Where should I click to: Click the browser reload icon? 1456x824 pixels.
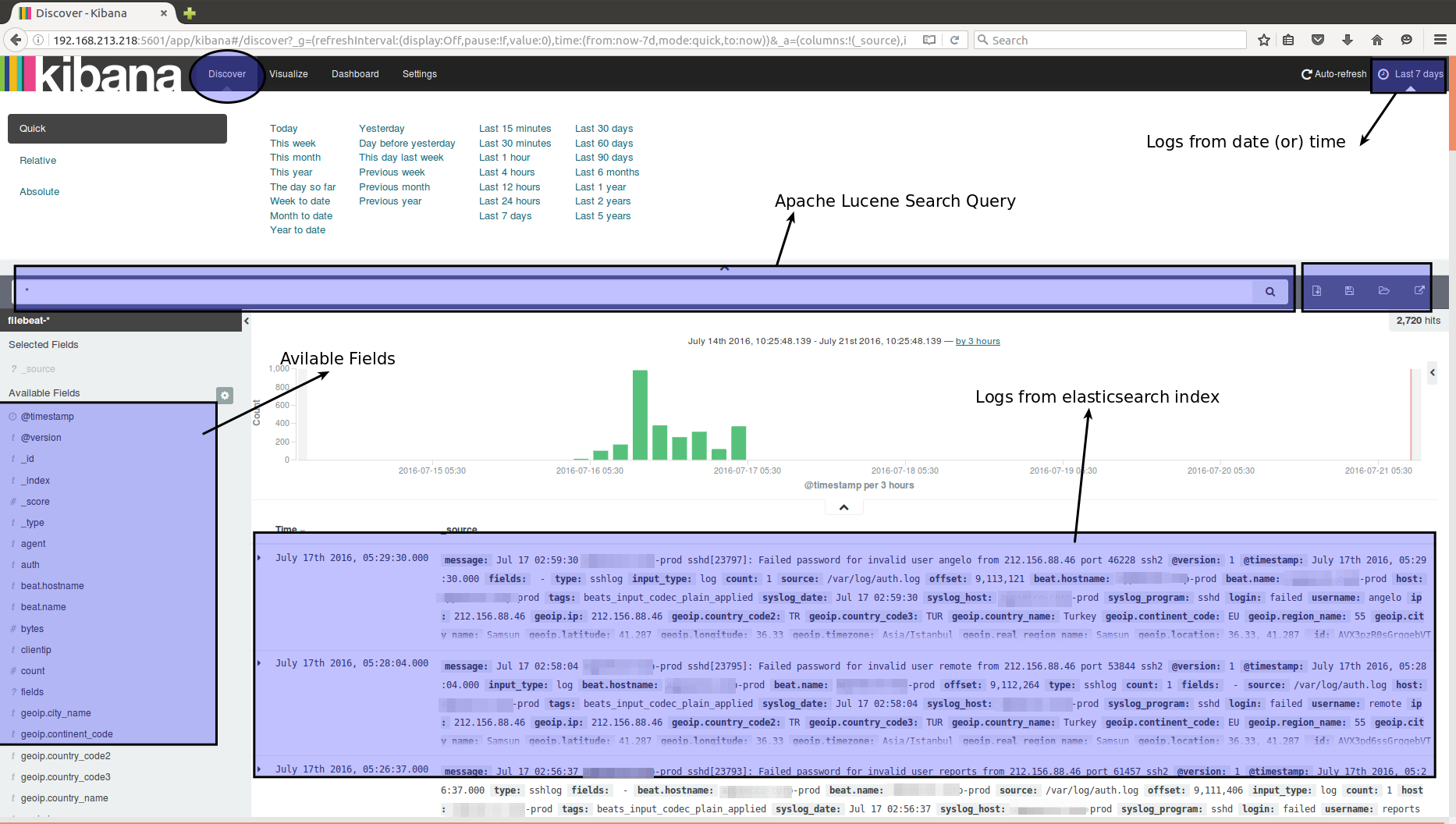(954, 40)
